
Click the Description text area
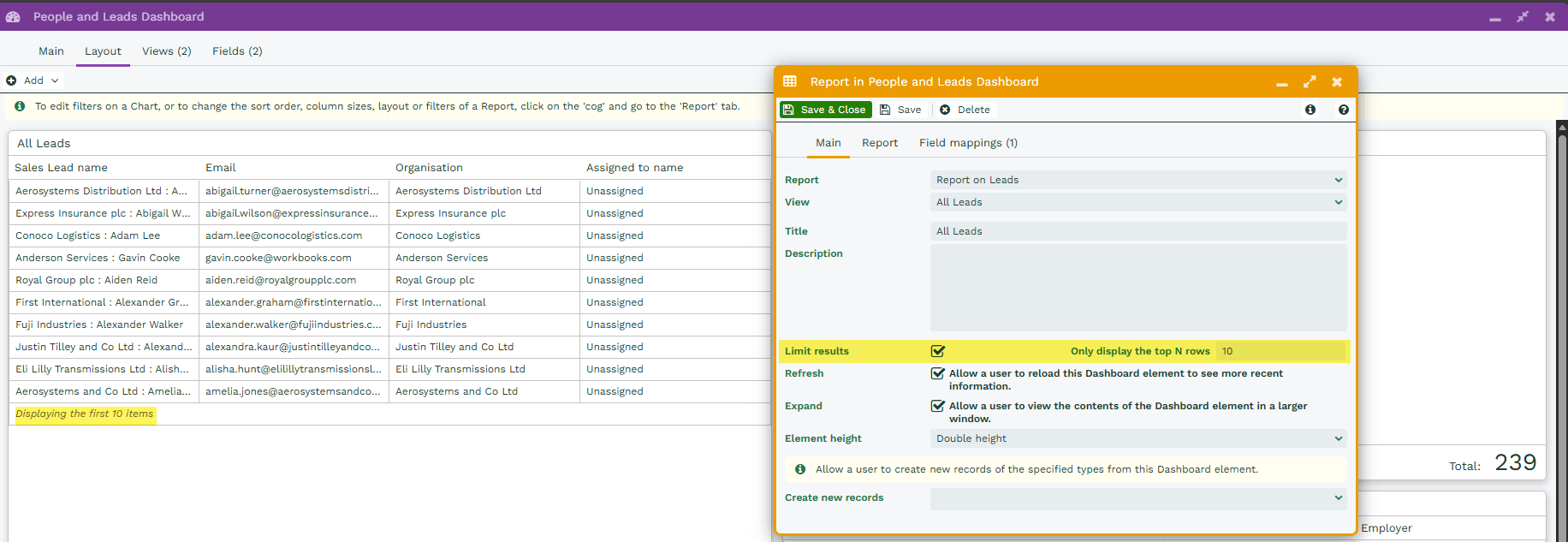[x=1137, y=288]
